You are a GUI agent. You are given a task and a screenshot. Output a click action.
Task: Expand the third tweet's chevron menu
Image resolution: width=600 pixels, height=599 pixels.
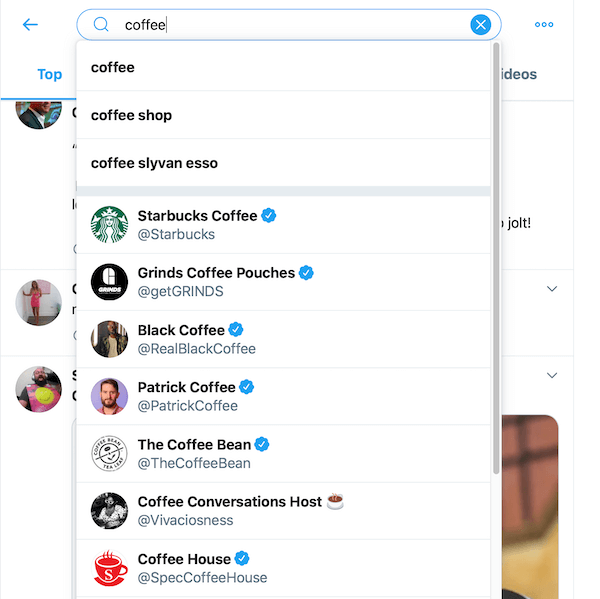(x=551, y=375)
